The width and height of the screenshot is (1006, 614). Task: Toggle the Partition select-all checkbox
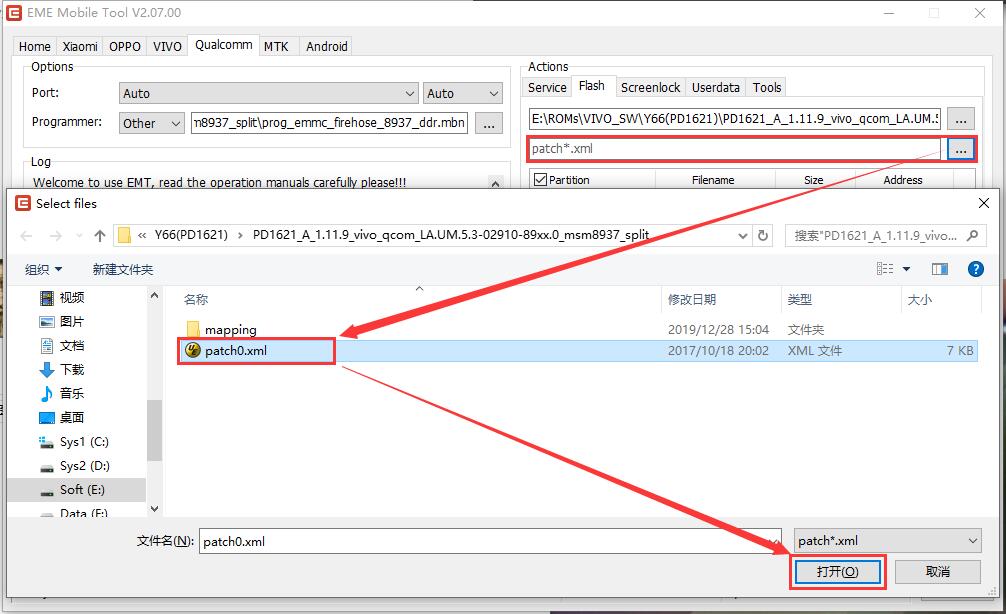pos(540,180)
